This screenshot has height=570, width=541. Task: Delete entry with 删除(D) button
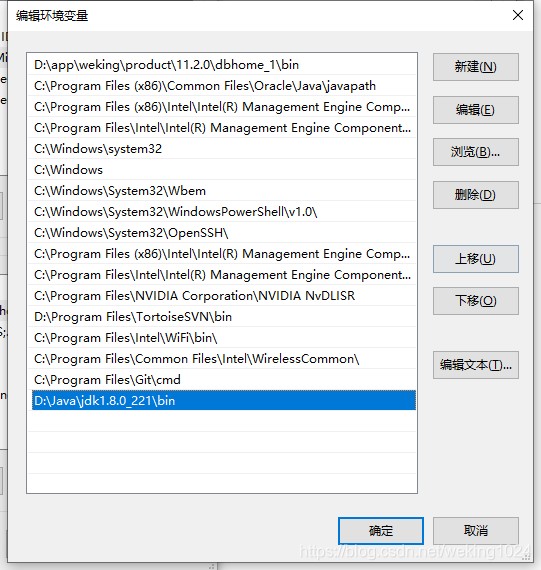(x=476, y=195)
